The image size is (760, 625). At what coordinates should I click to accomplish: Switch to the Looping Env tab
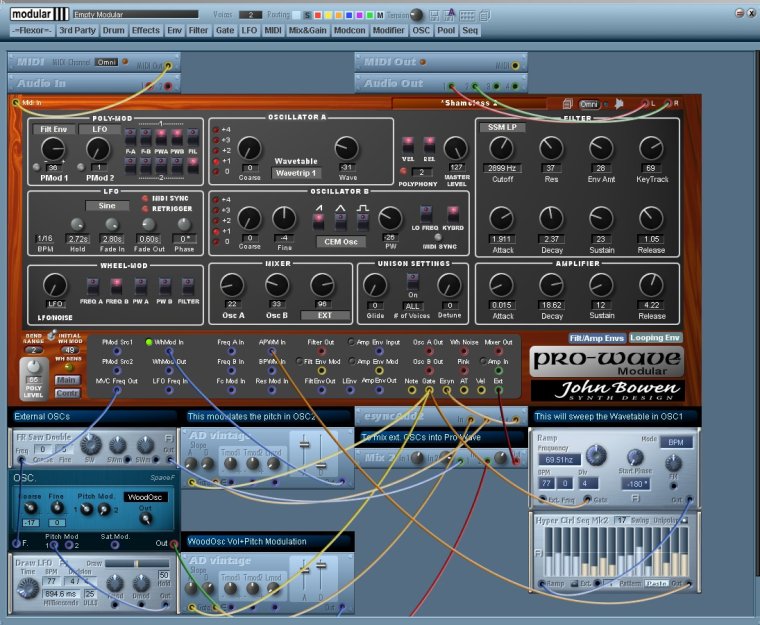pyautogui.click(x=655, y=337)
